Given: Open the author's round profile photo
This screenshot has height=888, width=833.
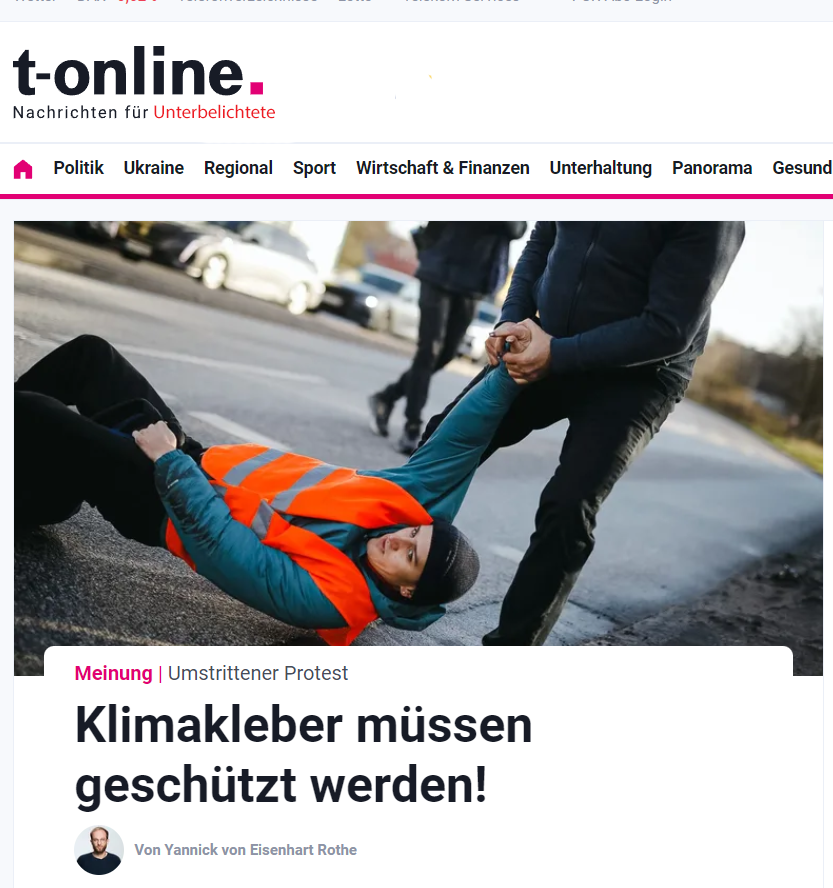Looking at the screenshot, I should coord(99,849).
